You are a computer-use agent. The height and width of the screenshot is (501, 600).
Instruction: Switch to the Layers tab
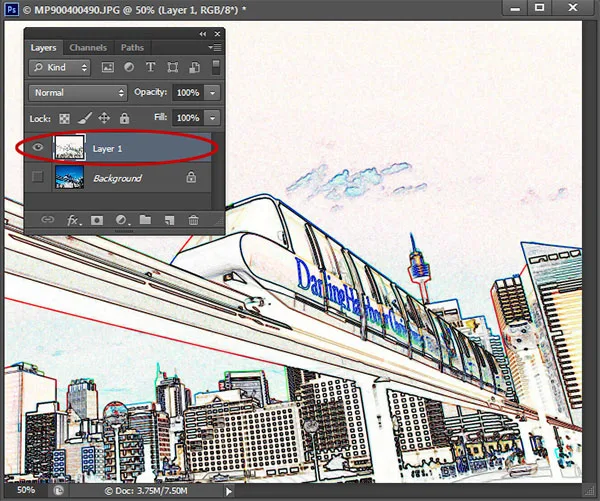[x=43, y=48]
